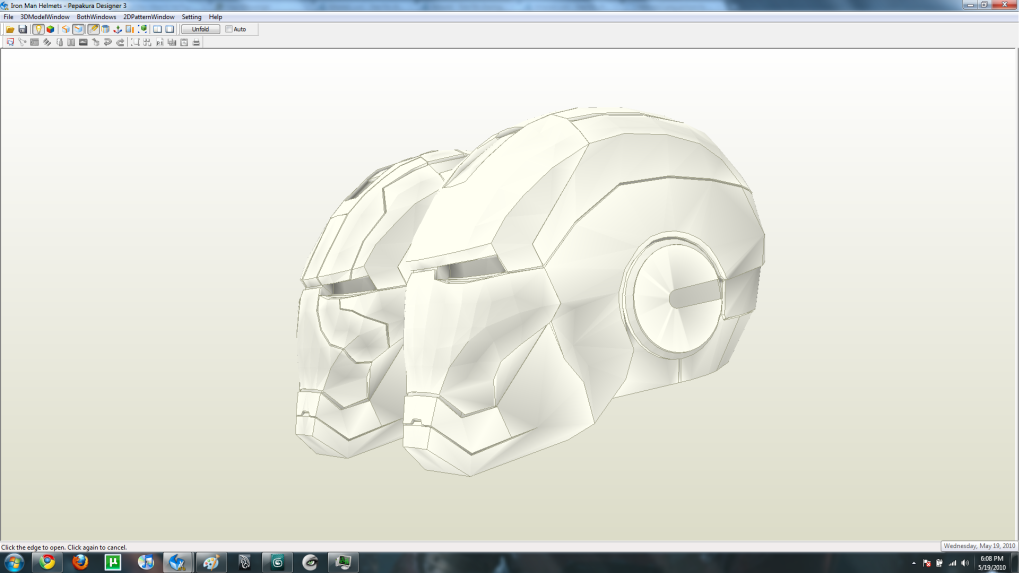This screenshot has width=1023, height=573.
Task: Show hidden system tray icons arrow
Action: 913,563
